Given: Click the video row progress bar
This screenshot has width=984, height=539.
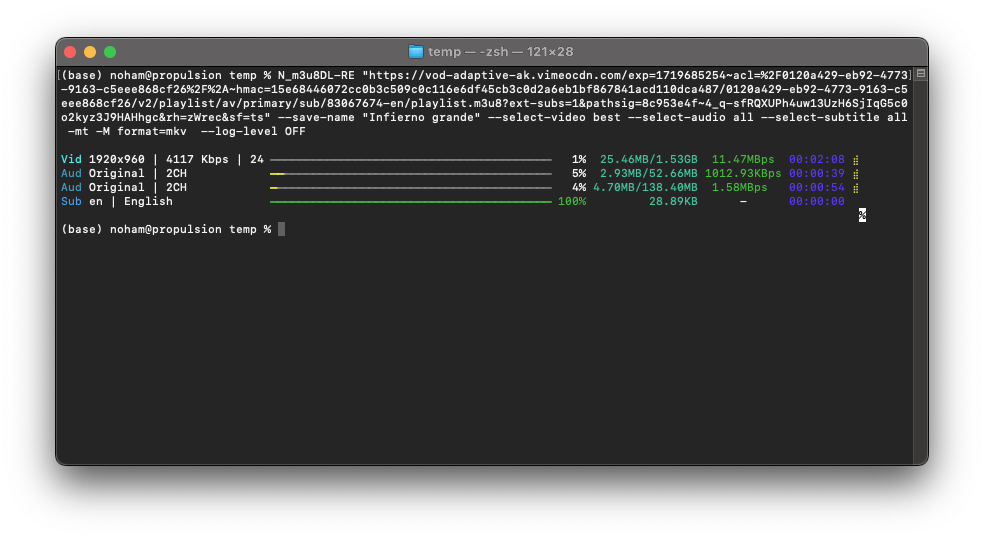Looking at the screenshot, I should point(410,160).
